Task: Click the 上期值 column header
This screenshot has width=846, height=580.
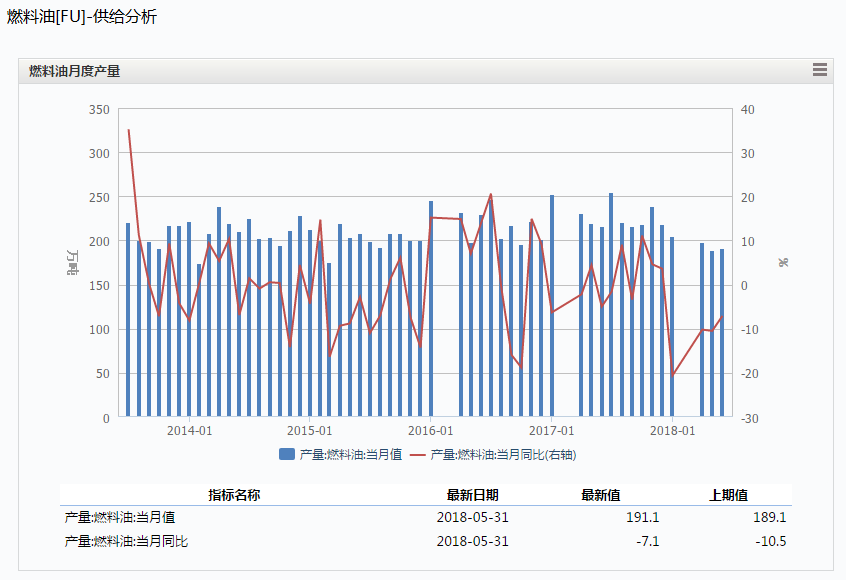Action: coord(728,495)
